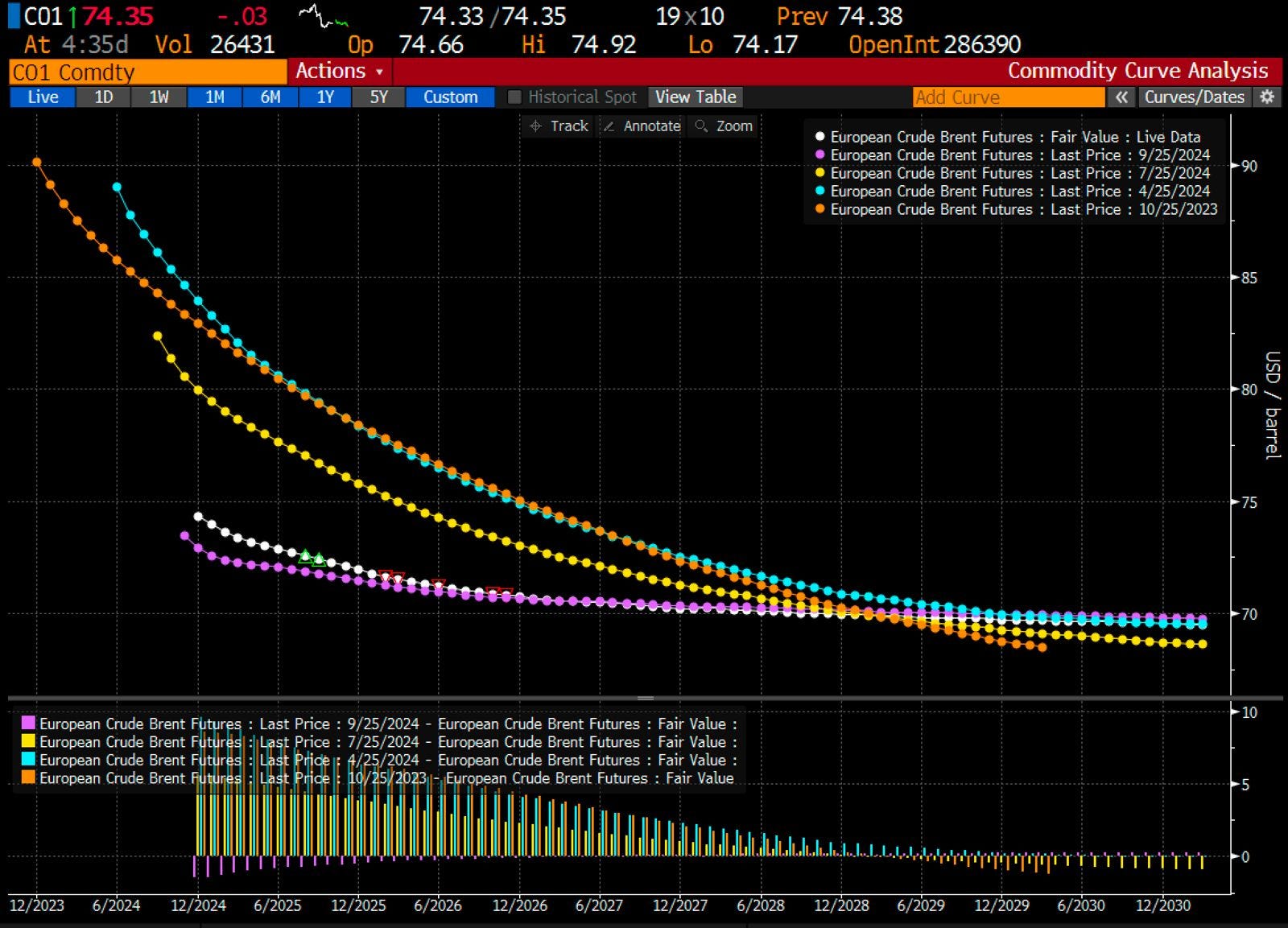Click the magenta 9/25/2024 legend dot
The height and width of the screenshot is (928, 1288).
(819, 155)
